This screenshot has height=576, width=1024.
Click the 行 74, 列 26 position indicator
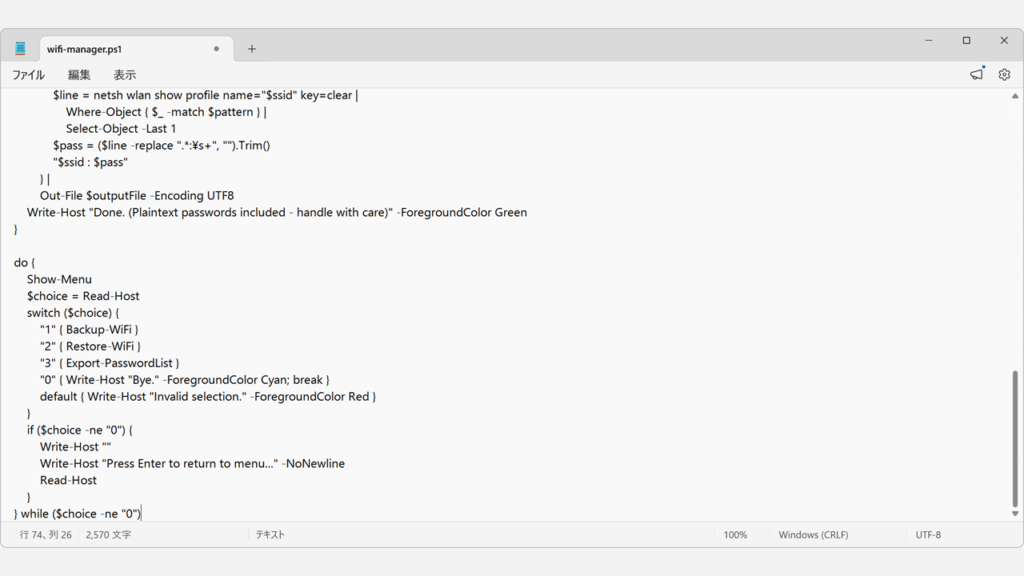(46, 535)
